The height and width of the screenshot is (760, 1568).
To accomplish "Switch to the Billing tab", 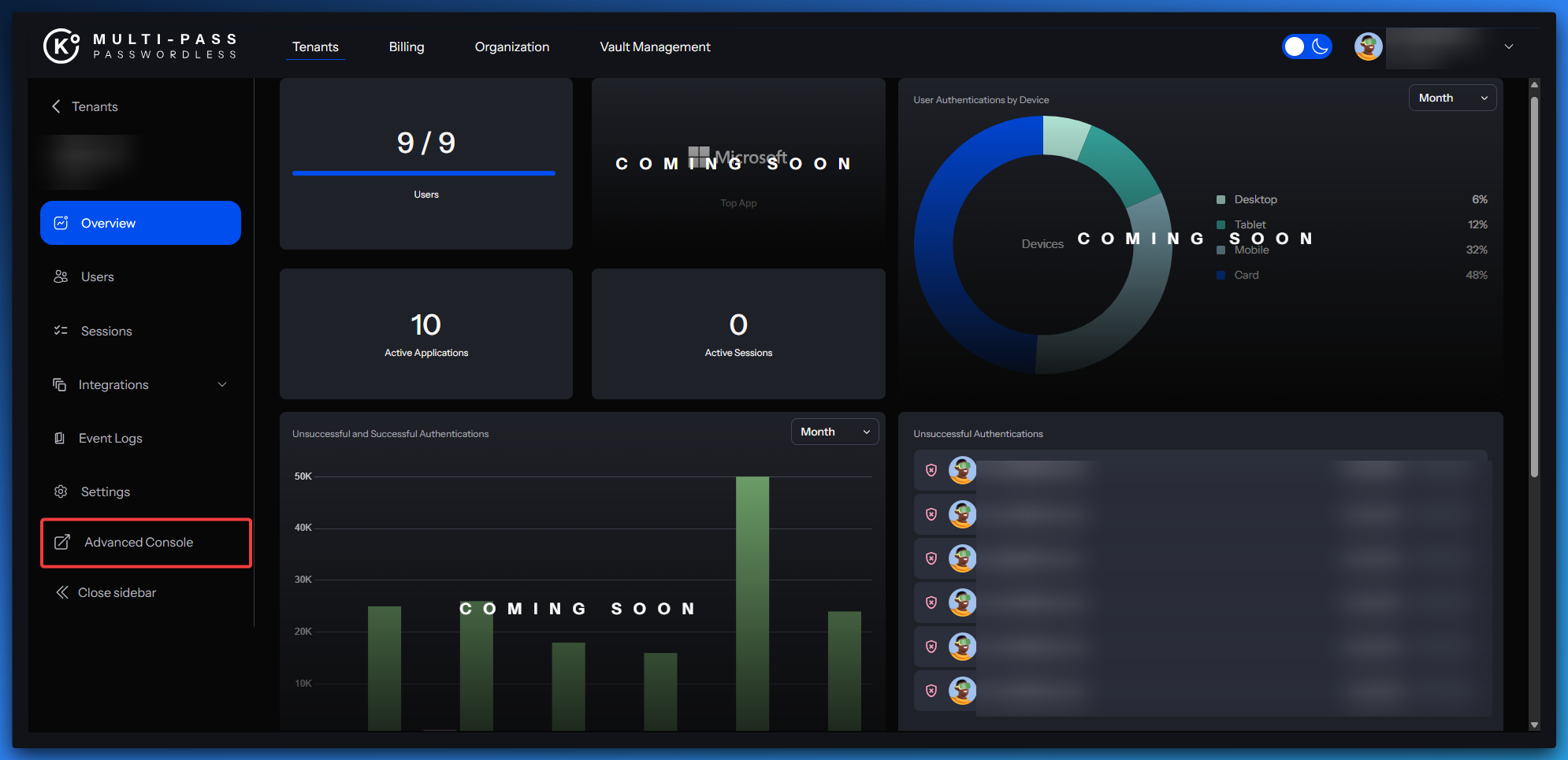I will pos(407,46).
